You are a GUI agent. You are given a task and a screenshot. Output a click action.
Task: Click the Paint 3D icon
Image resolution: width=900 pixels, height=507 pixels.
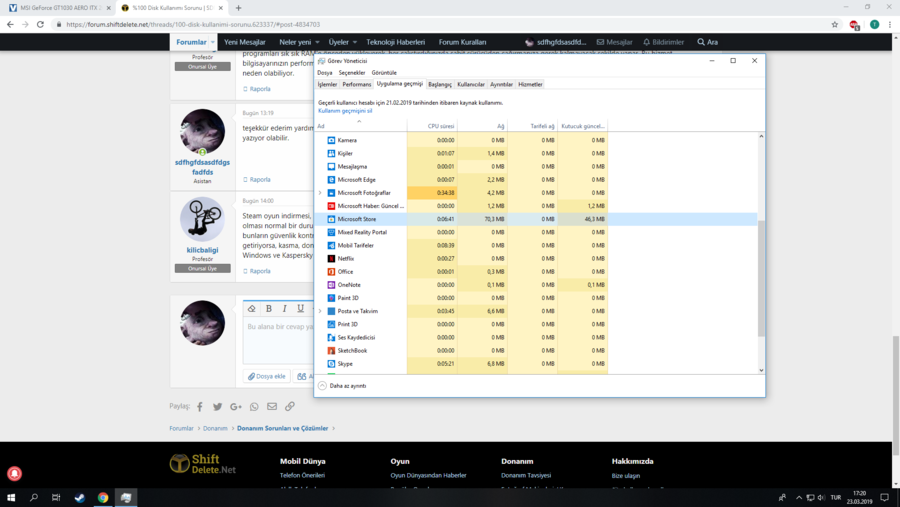(331, 298)
